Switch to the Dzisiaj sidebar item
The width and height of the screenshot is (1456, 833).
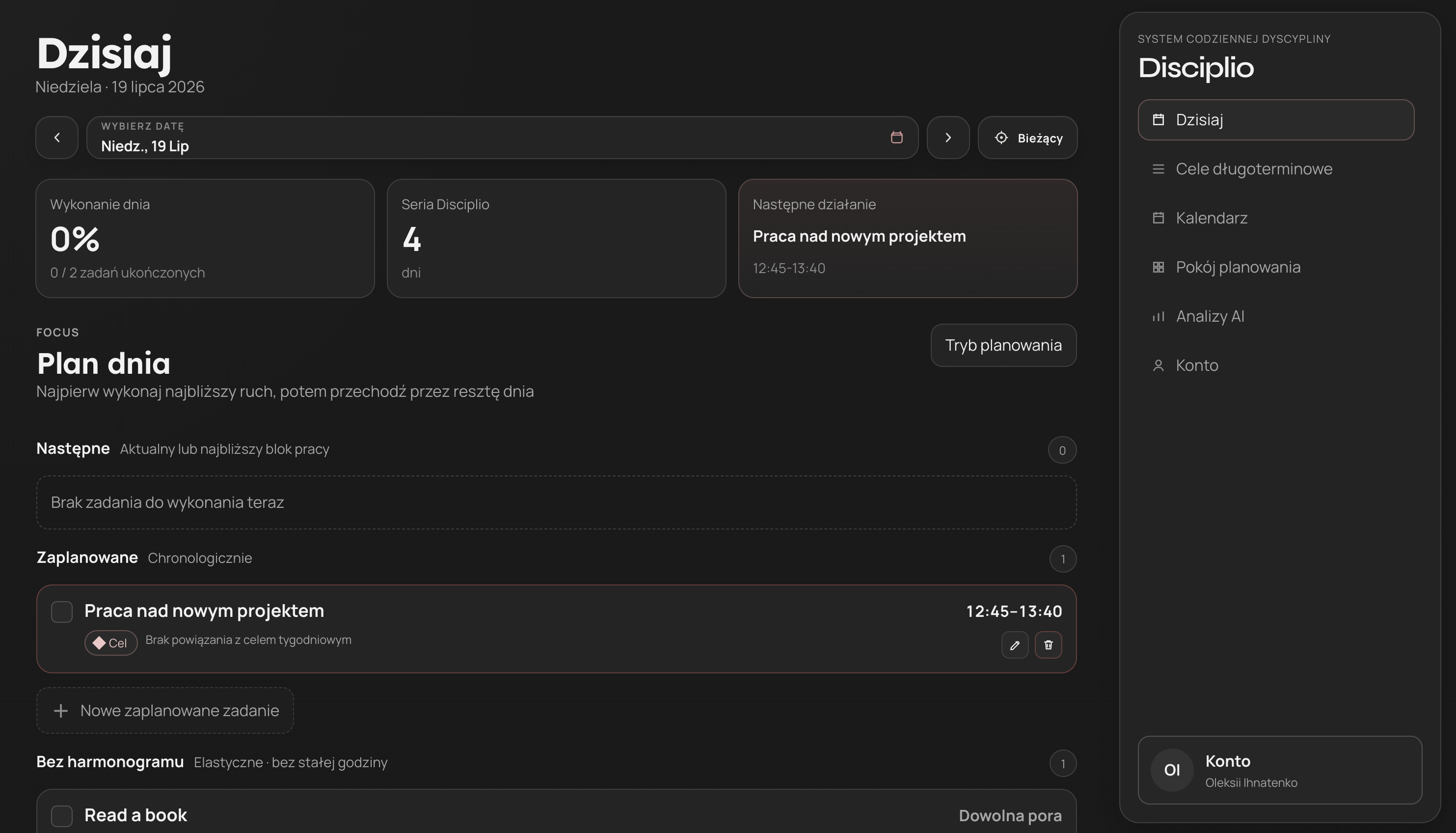[1276, 119]
